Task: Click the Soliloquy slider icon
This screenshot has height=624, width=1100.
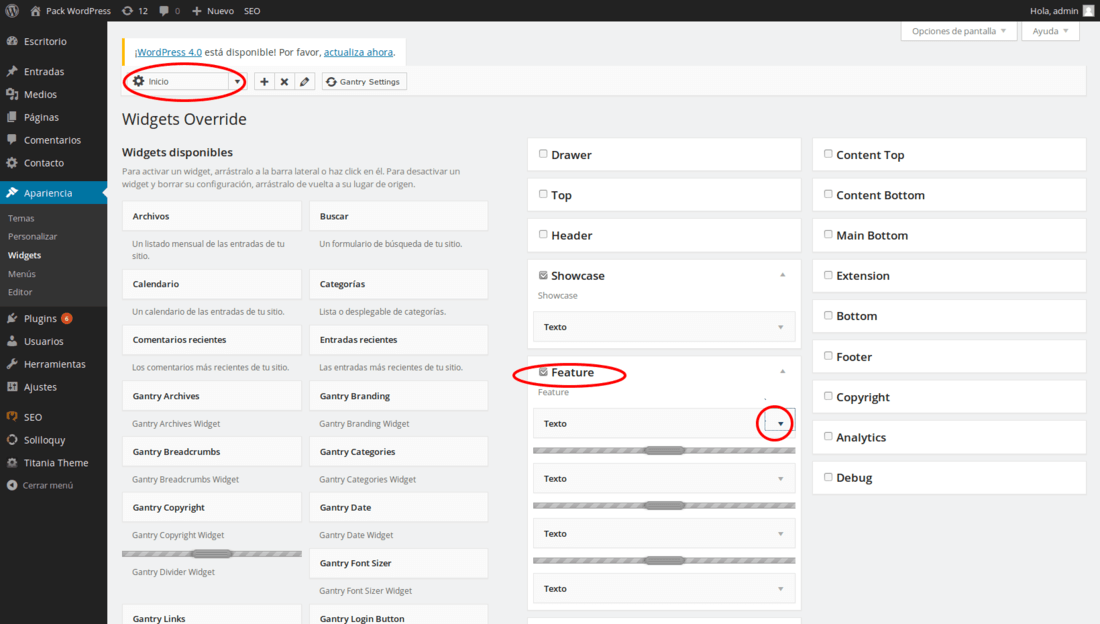Action: click(x=12, y=440)
